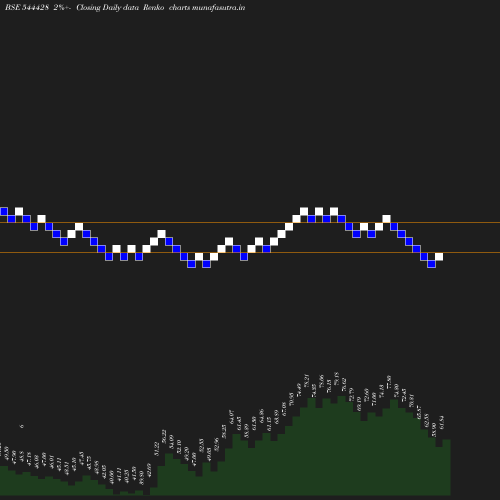The height and width of the screenshot is (500, 500).
Task: Select the 79.18 peak price label
Action: (337, 379)
